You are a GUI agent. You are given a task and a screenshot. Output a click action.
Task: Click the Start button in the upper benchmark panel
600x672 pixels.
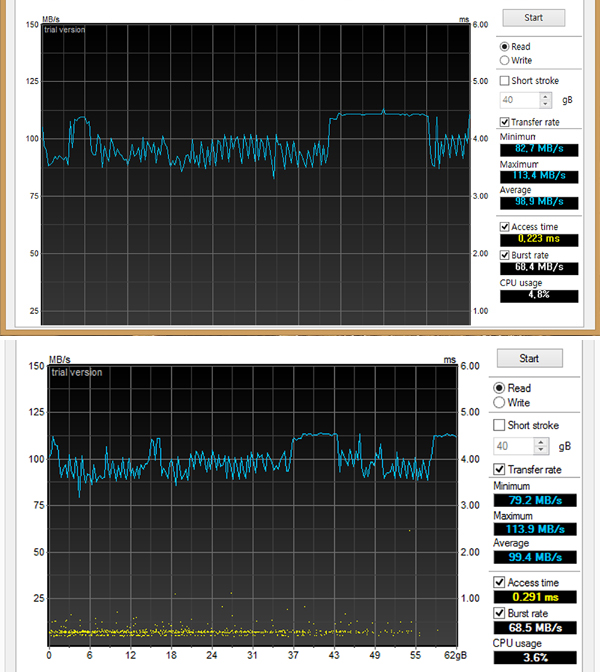coord(532,18)
